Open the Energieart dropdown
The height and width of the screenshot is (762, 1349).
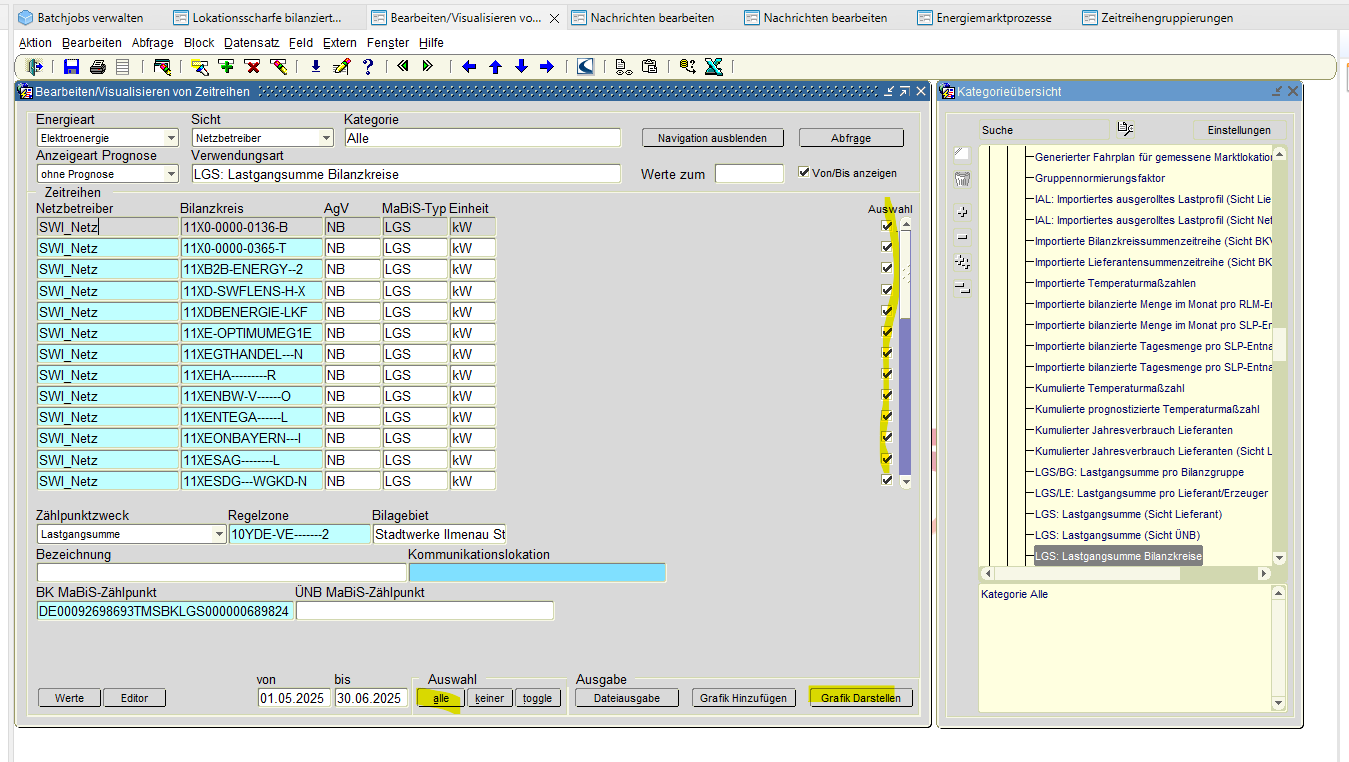[171, 138]
